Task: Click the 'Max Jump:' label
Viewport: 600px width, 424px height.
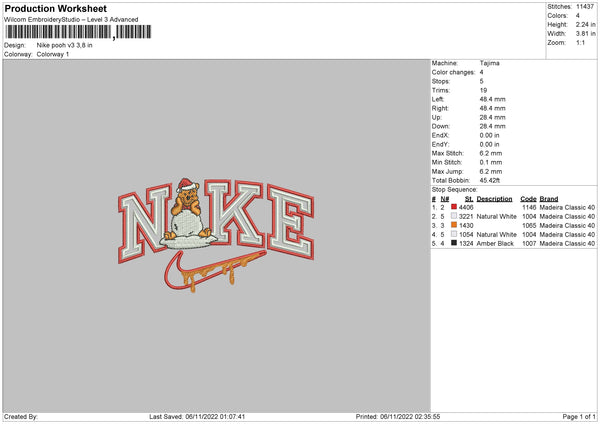Action: [447, 171]
